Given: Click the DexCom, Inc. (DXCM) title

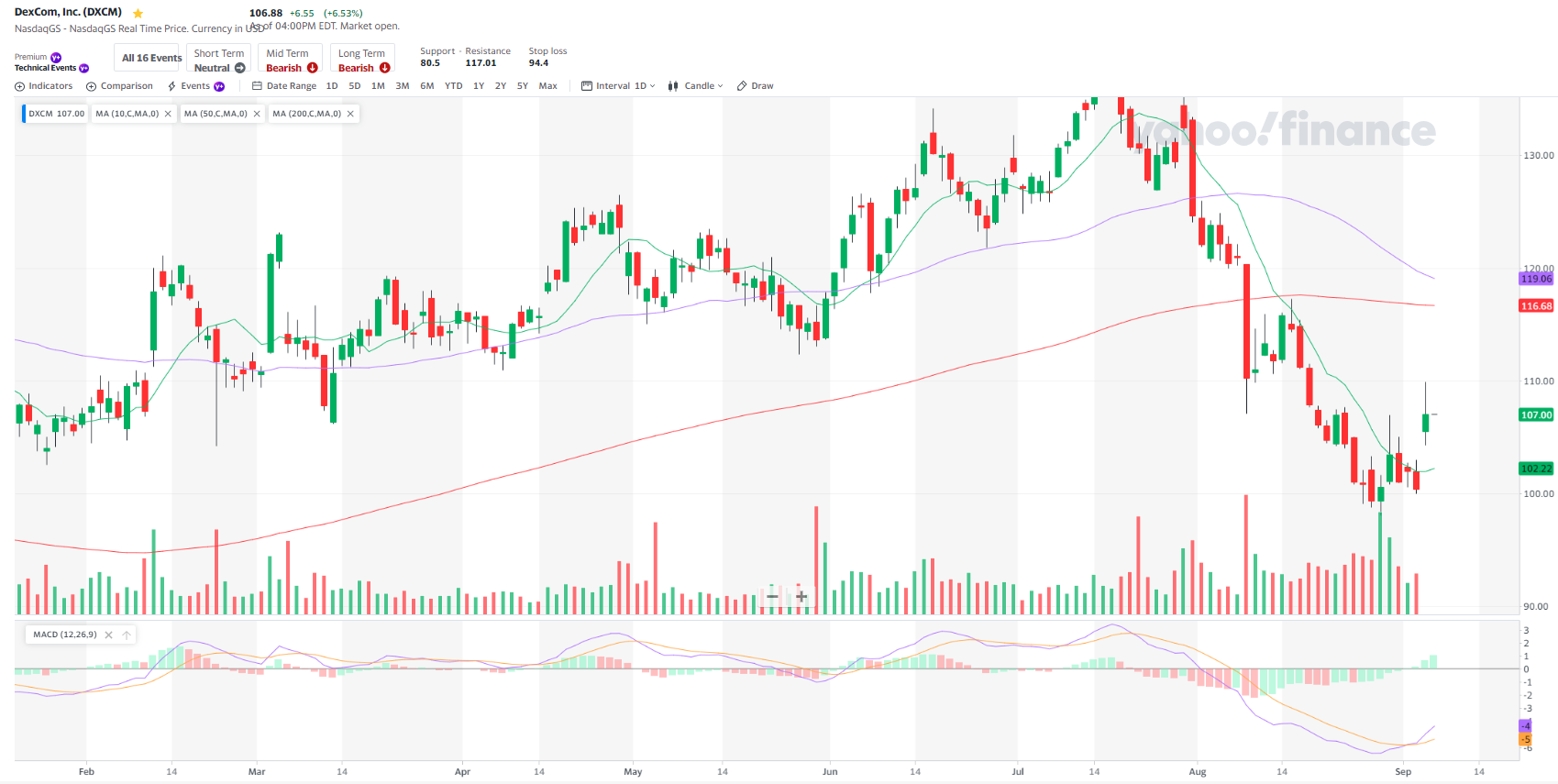Looking at the screenshot, I should point(68,13).
